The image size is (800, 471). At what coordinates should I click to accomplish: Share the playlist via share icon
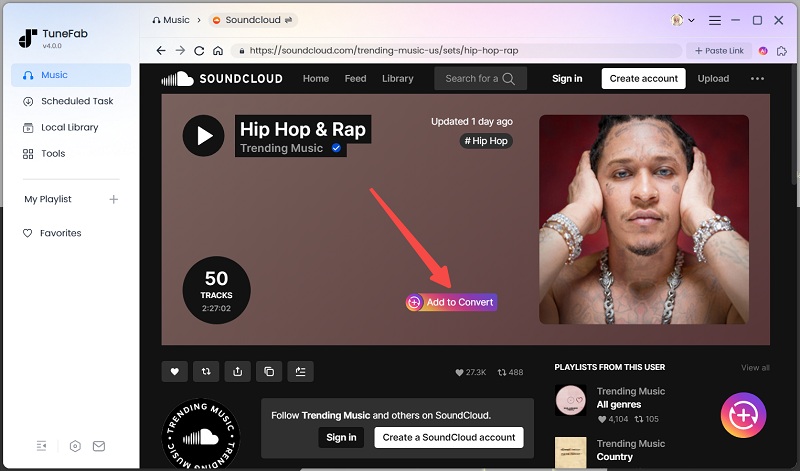237,371
